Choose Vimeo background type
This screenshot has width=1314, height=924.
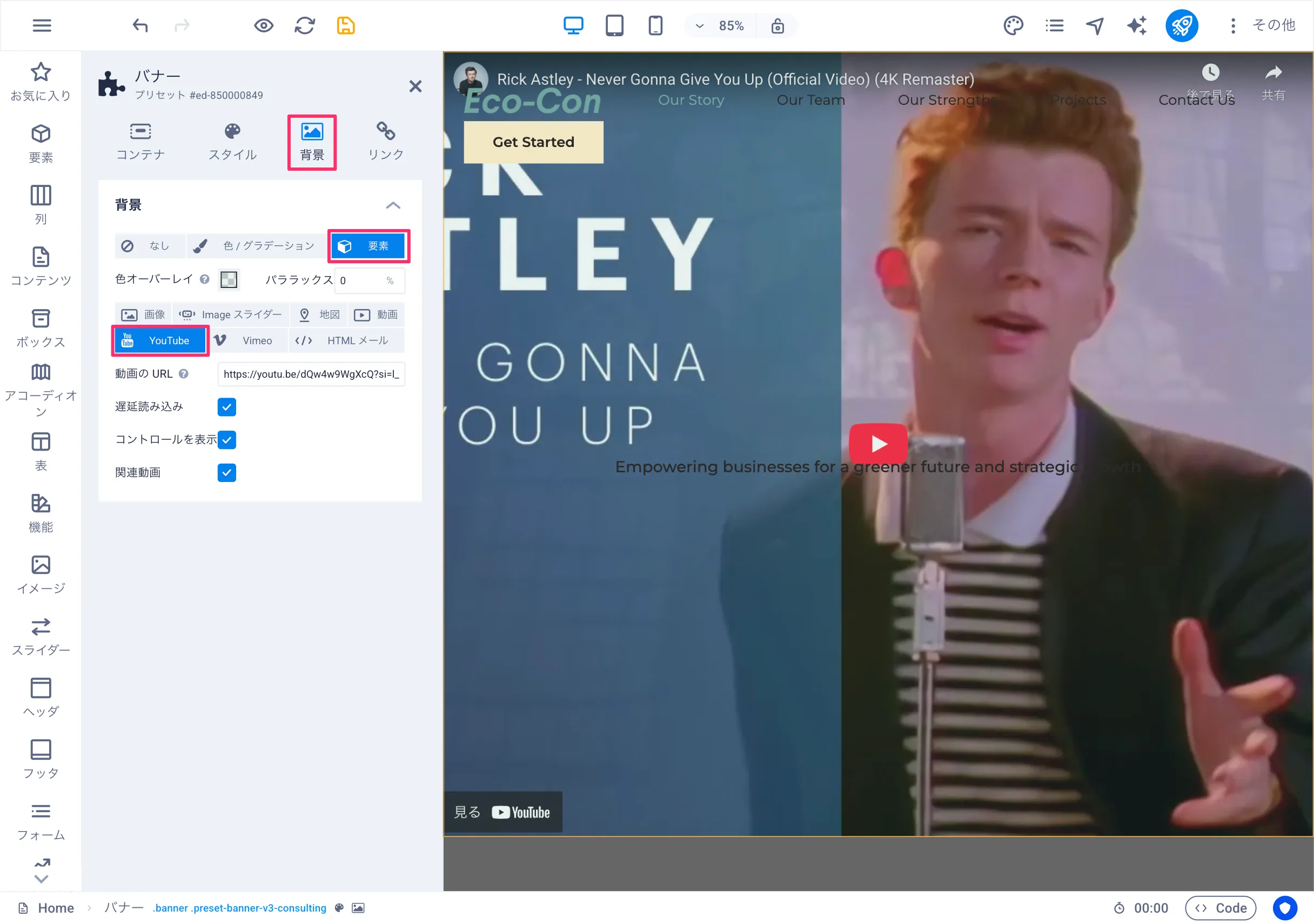(x=247, y=340)
